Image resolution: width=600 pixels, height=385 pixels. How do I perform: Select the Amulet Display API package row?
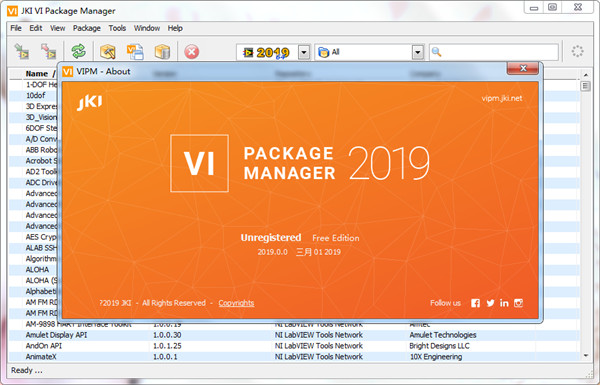[x=293, y=335]
